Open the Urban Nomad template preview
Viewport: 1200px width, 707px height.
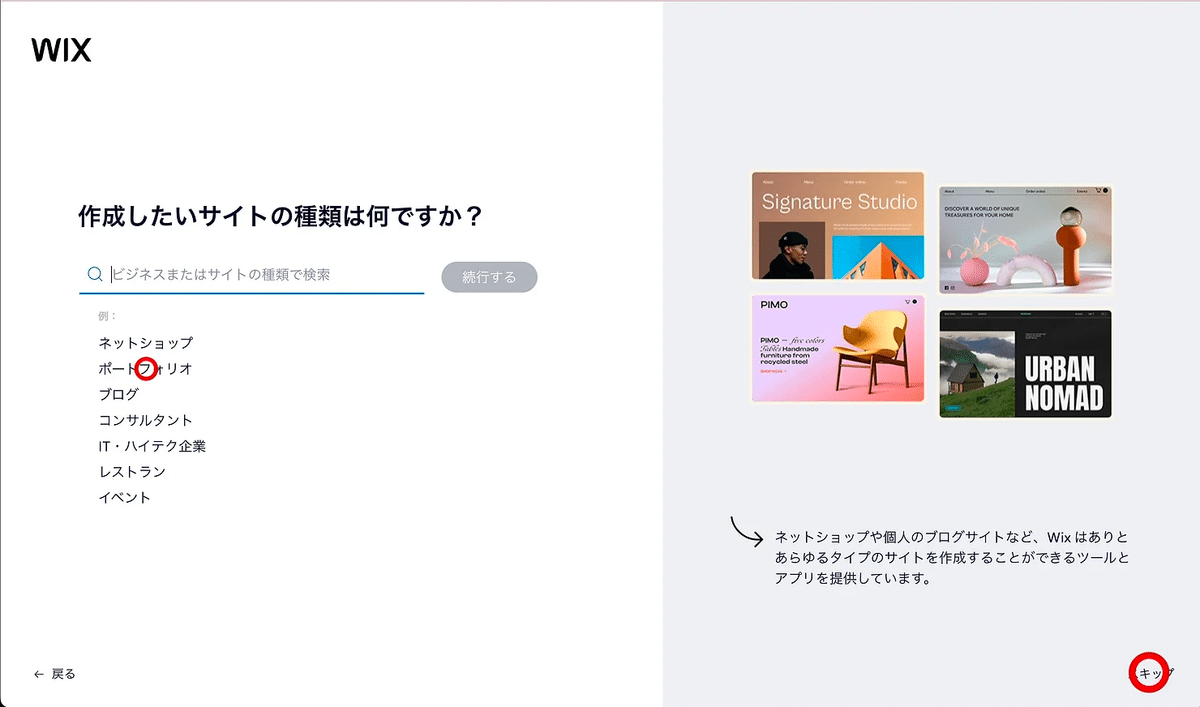[1026, 363]
